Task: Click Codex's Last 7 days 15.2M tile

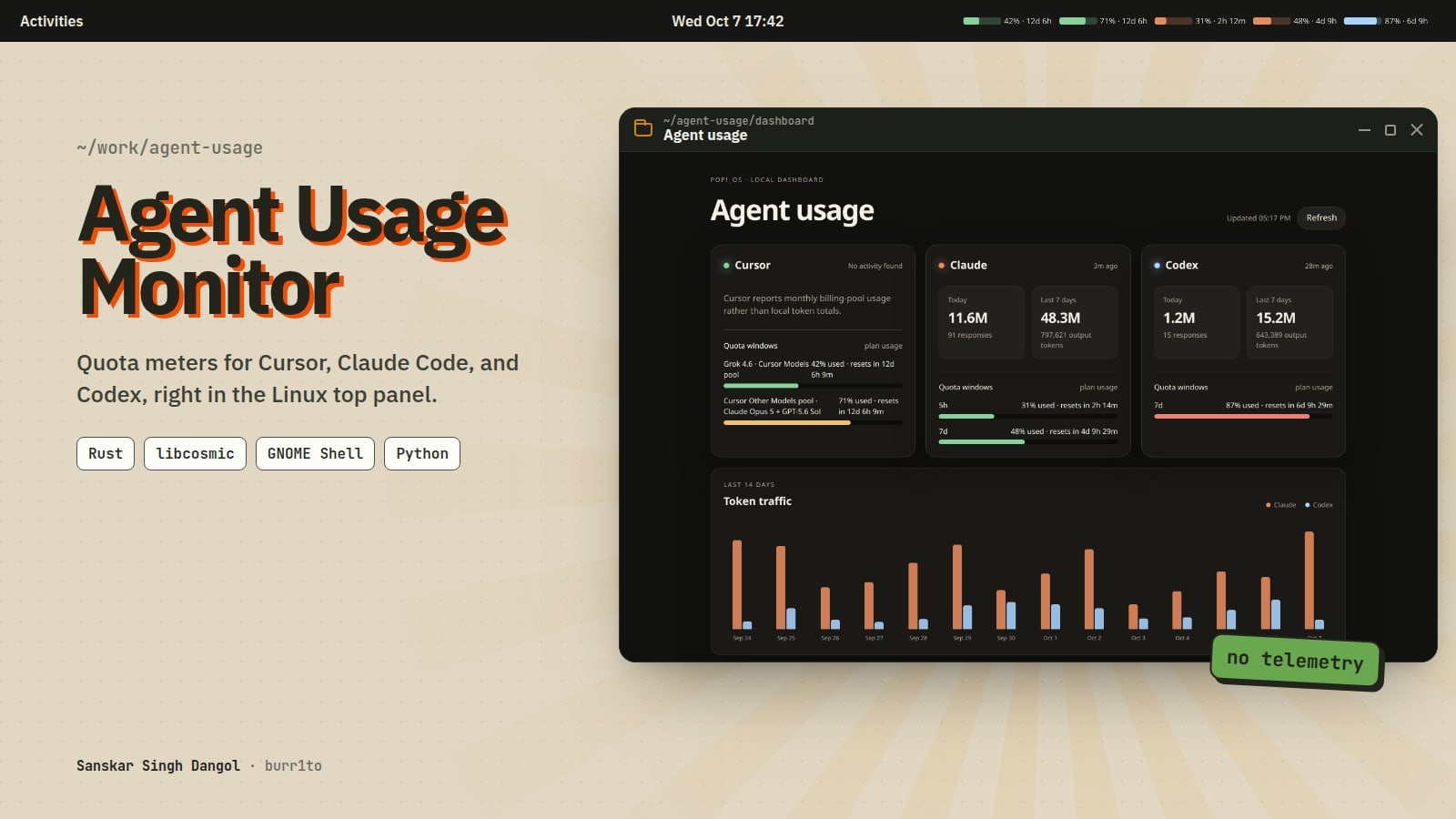Action: (x=1289, y=322)
